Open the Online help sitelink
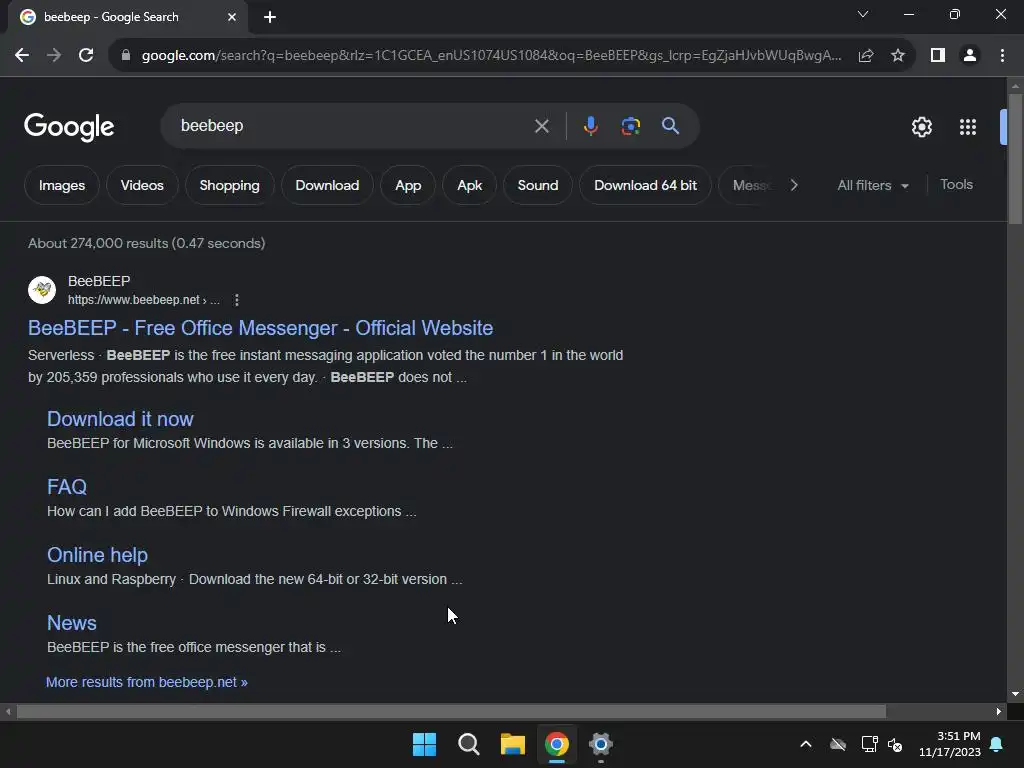Screen dimensions: 1024x768 pyautogui.click(x=97, y=554)
